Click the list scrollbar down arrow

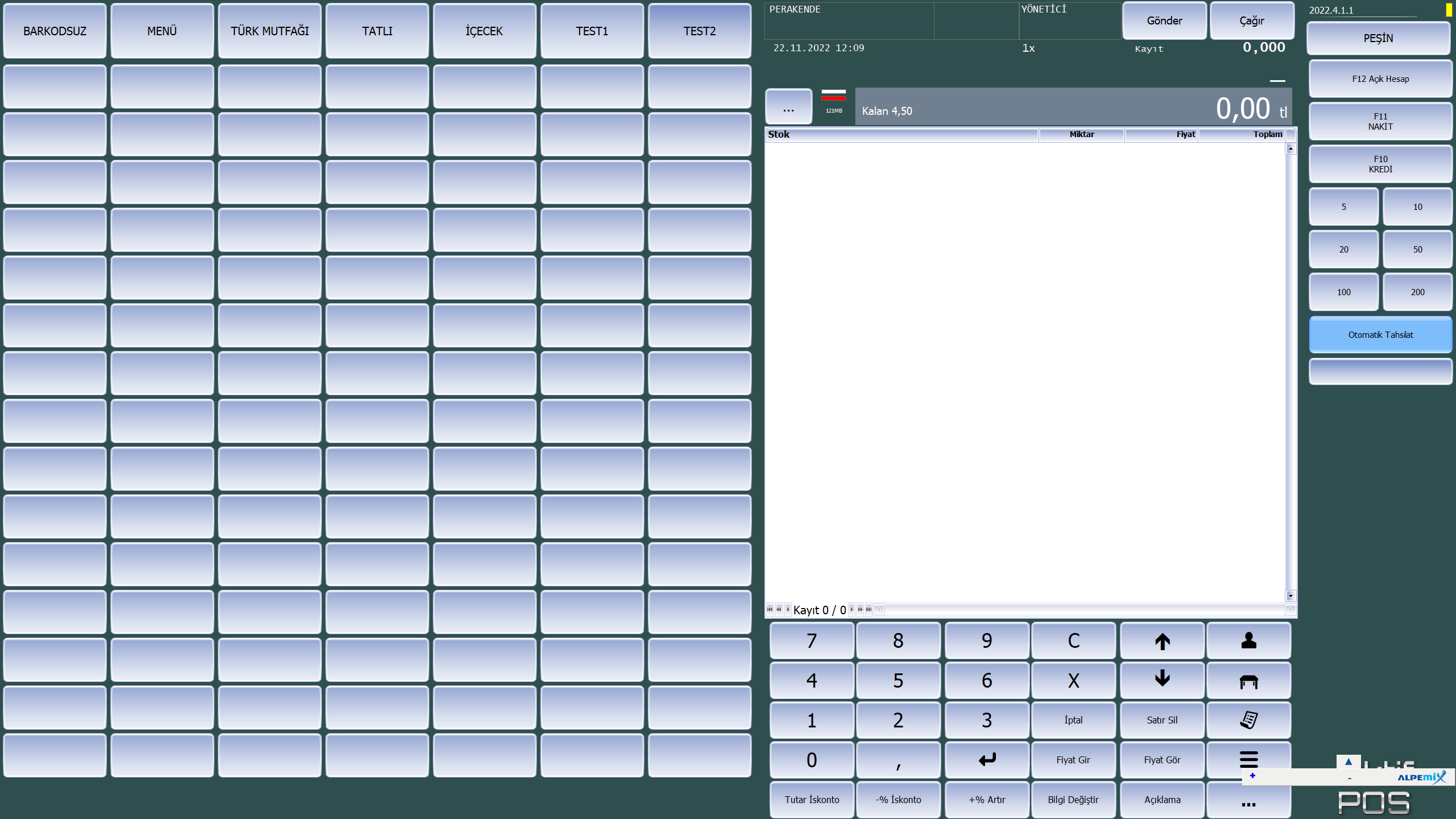coord(1290,595)
